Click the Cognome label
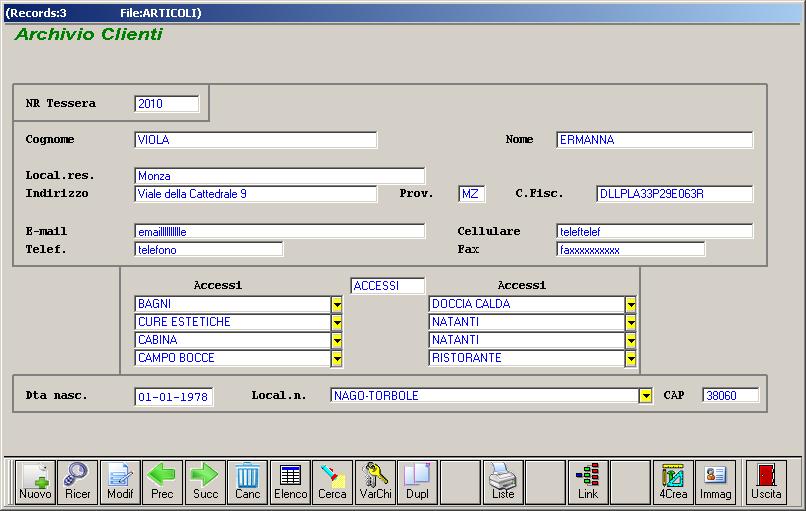The width and height of the screenshot is (806, 511). (x=50, y=139)
